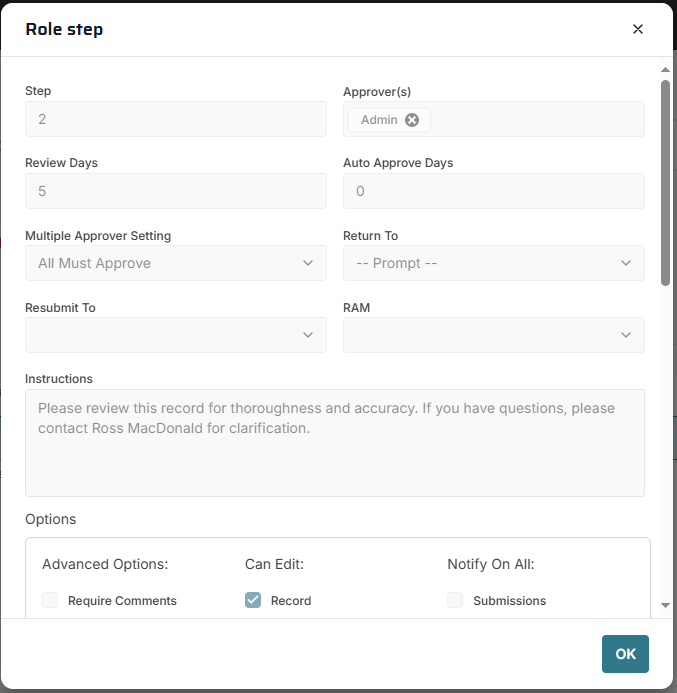Expand the Return To dropdown

pyautogui.click(x=493, y=263)
